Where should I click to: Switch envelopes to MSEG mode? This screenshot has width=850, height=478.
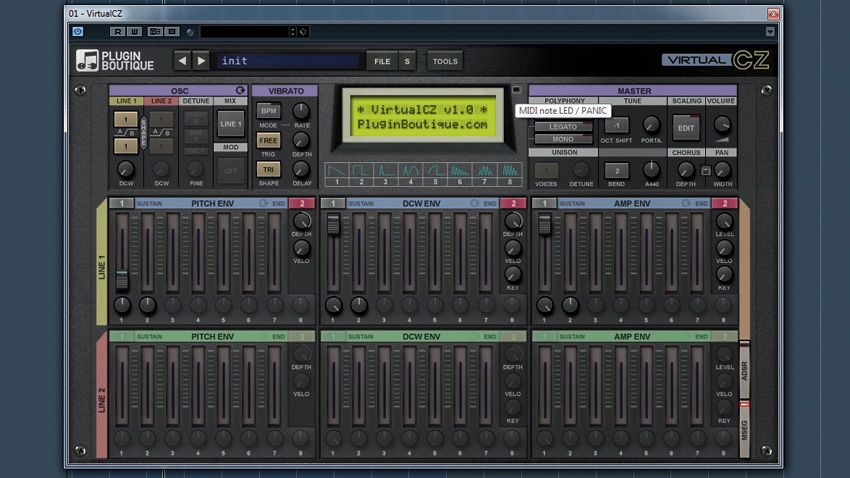(x=745, y=430)
